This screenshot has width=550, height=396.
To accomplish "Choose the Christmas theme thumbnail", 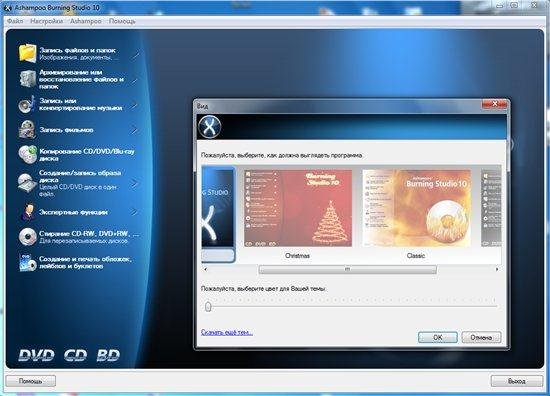I will coord(298,208).
